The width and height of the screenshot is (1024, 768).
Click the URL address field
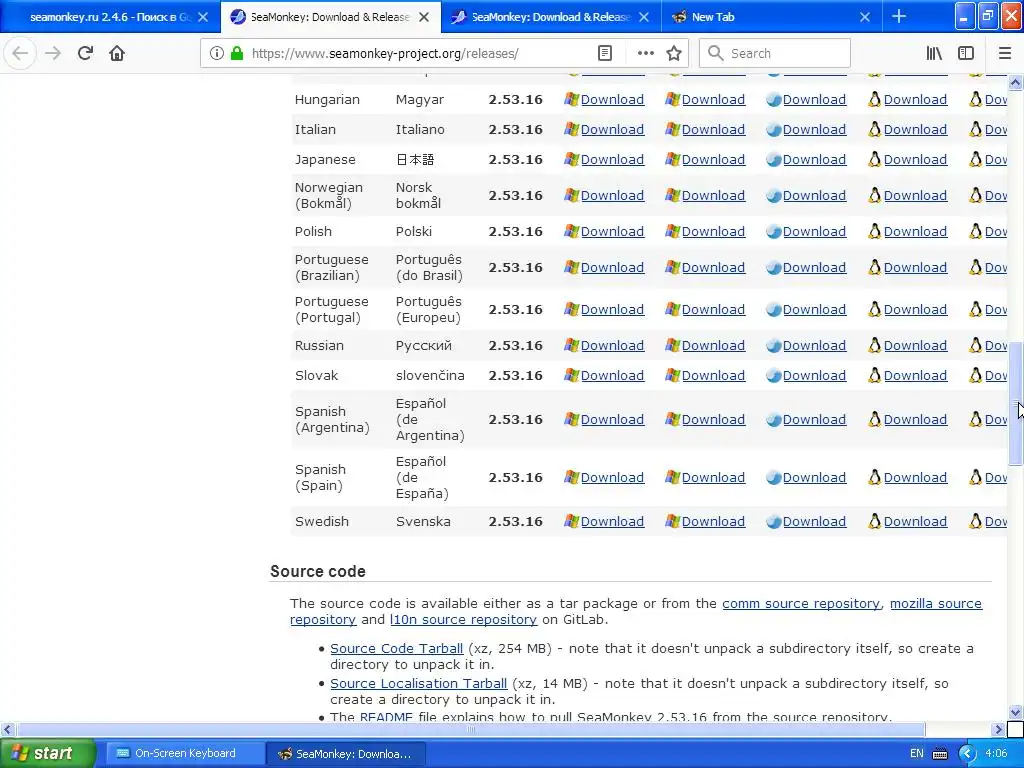tap(418, 54)
